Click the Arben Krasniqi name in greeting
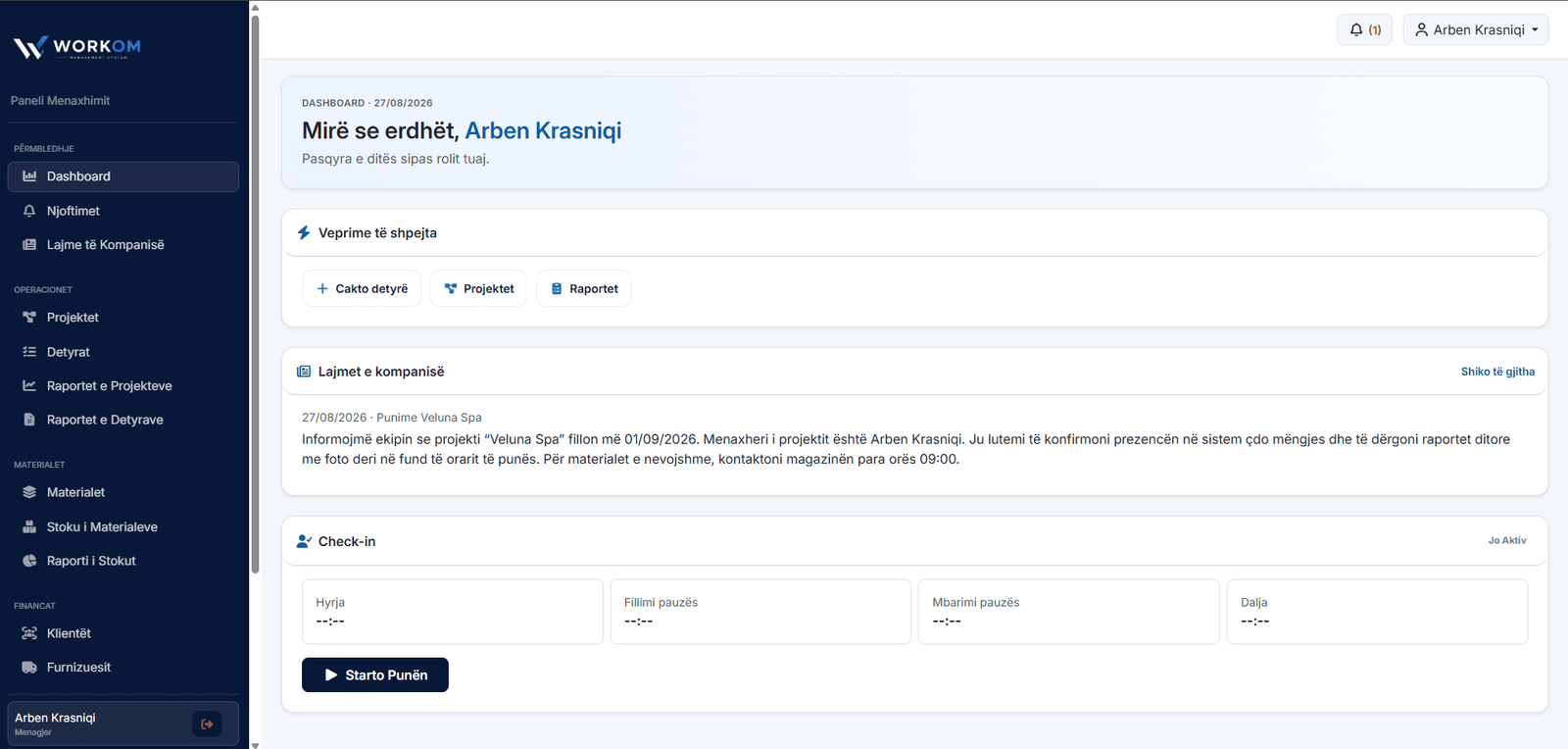 click(x=543, y=130)
